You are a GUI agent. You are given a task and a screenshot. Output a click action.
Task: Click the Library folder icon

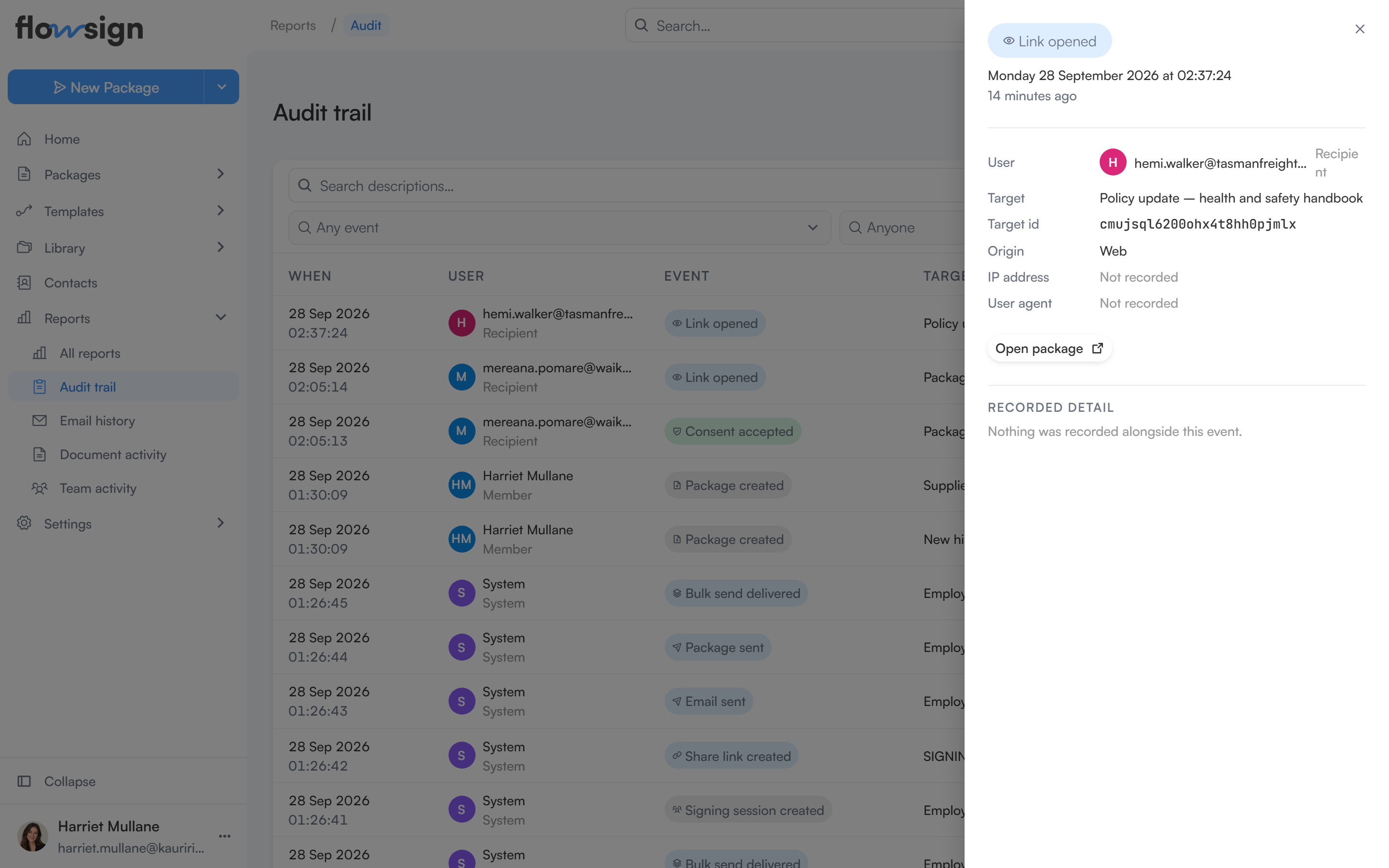[24, 247]
